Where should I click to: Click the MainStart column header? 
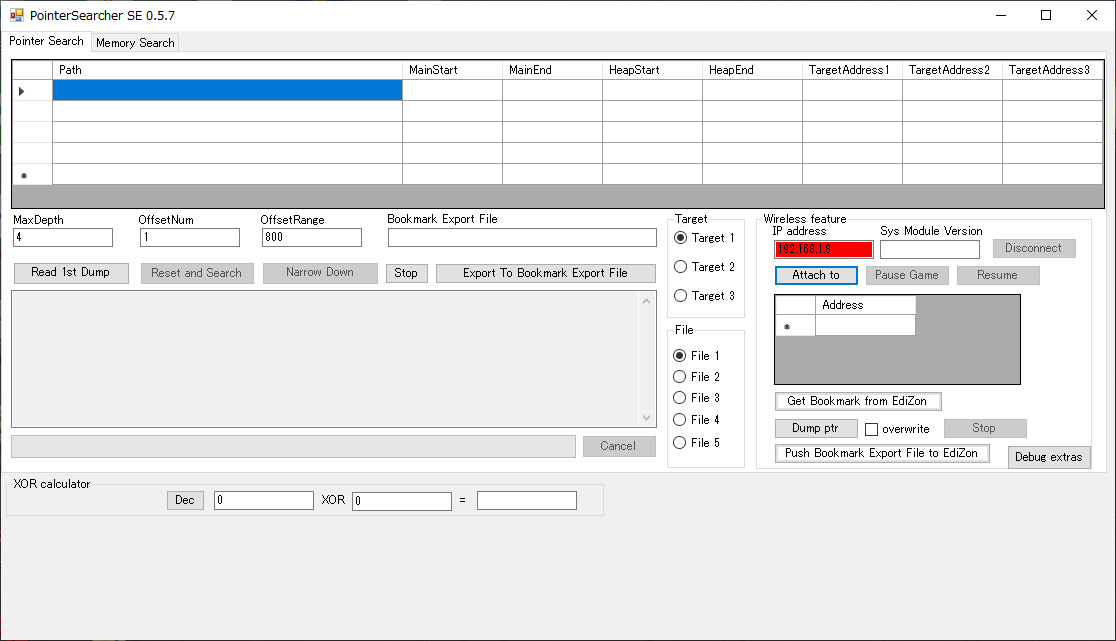pos(453,70)
